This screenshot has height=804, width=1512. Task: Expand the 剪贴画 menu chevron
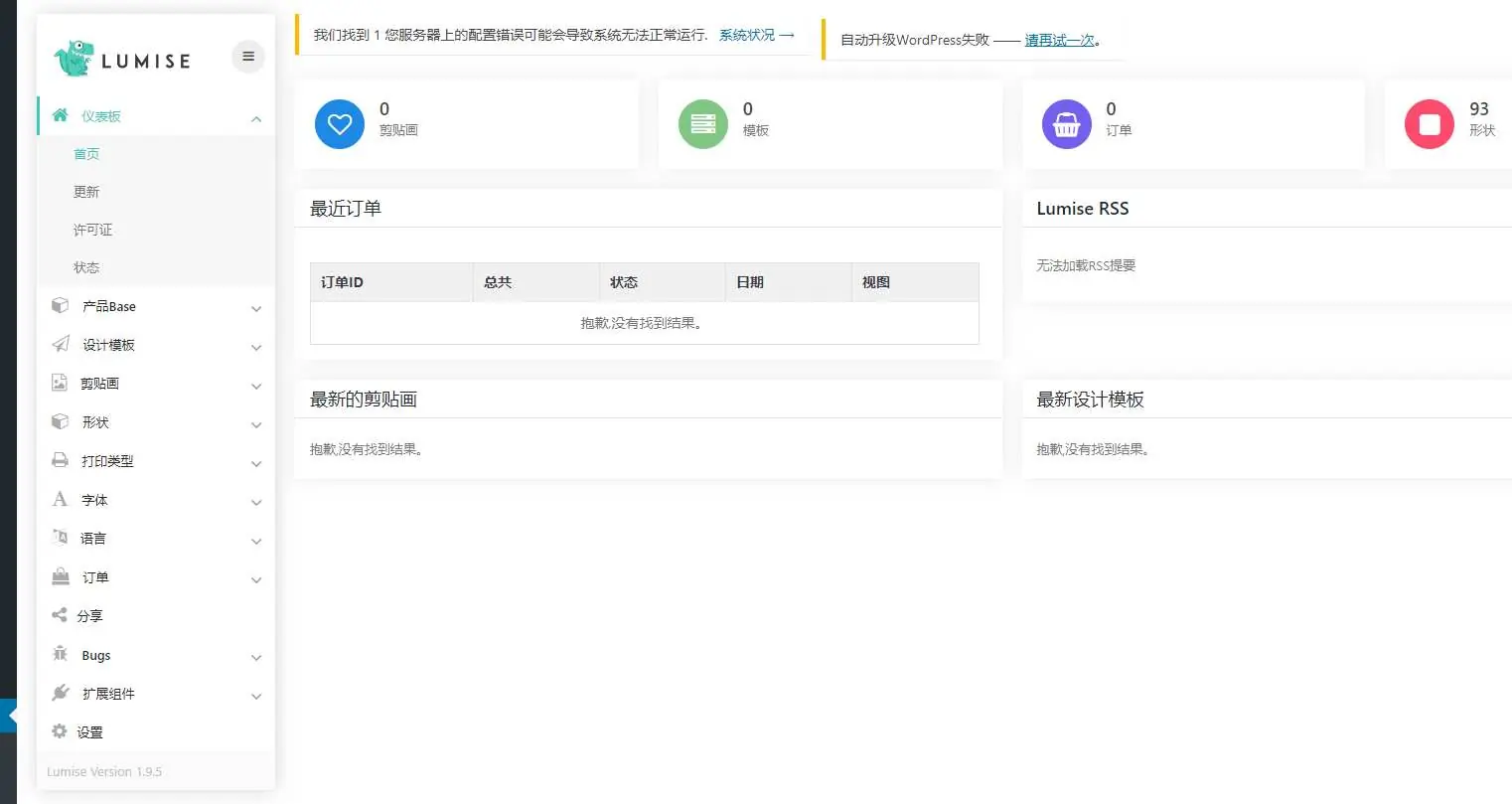tap(256, 387)
